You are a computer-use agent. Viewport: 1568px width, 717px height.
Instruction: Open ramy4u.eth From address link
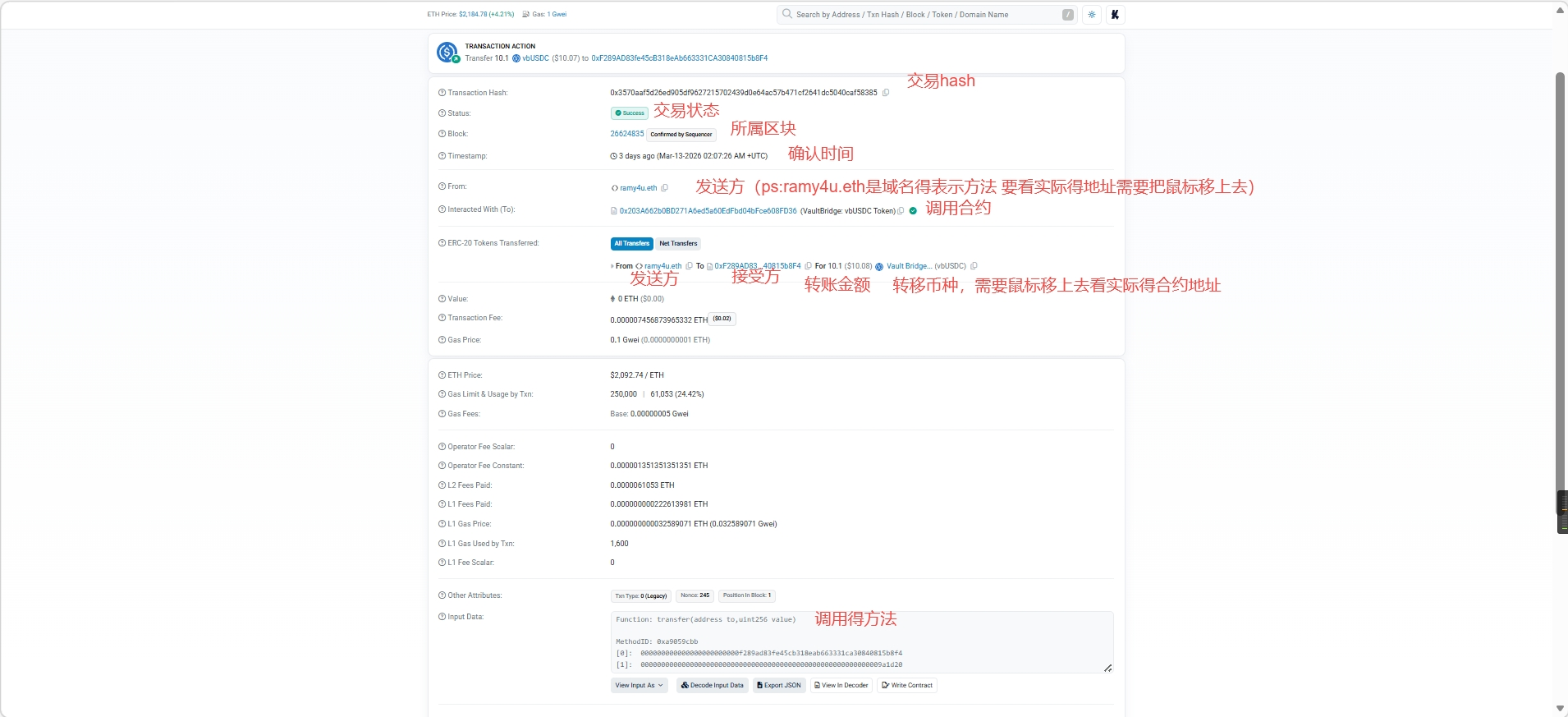(x=639, y=188)
